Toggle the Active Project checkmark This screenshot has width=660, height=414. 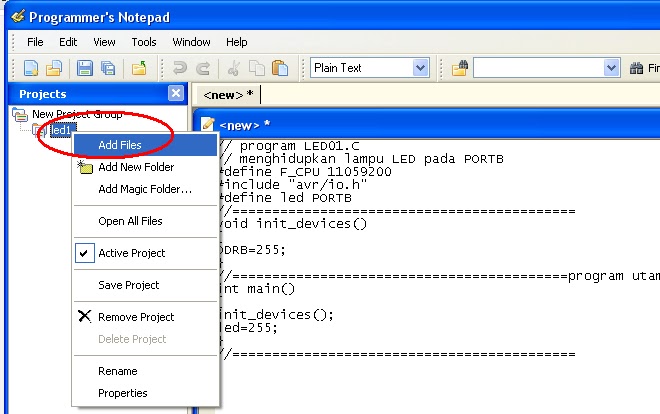pyautogui.click(x=85, y=253)
